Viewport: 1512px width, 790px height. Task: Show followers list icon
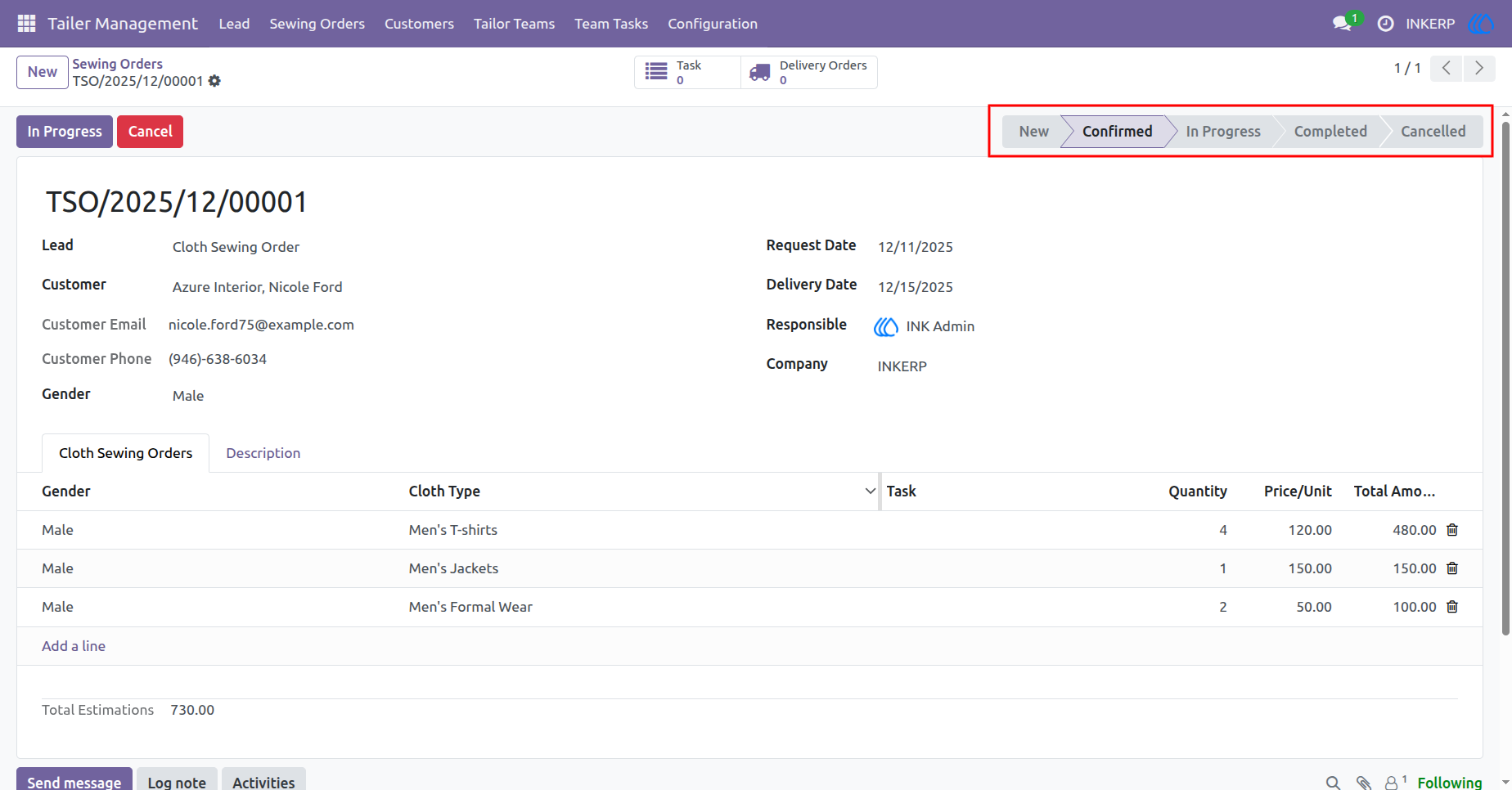(1394, 783)
